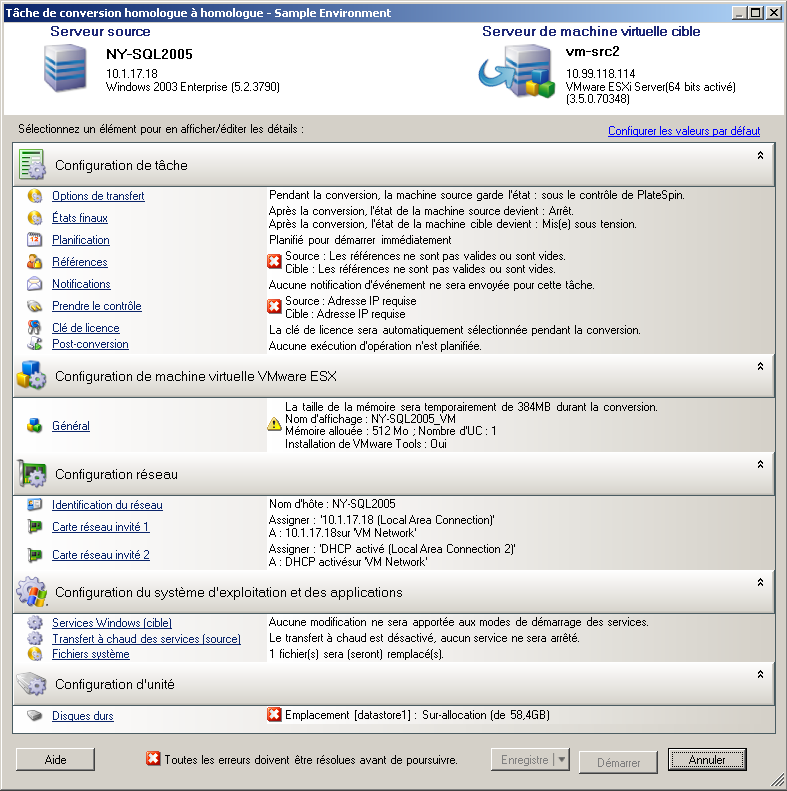Image resolution: width=787 pixels, height=791 pixels.
Task: Click the Notifications envelope icon
Action: tap(34, 284)
